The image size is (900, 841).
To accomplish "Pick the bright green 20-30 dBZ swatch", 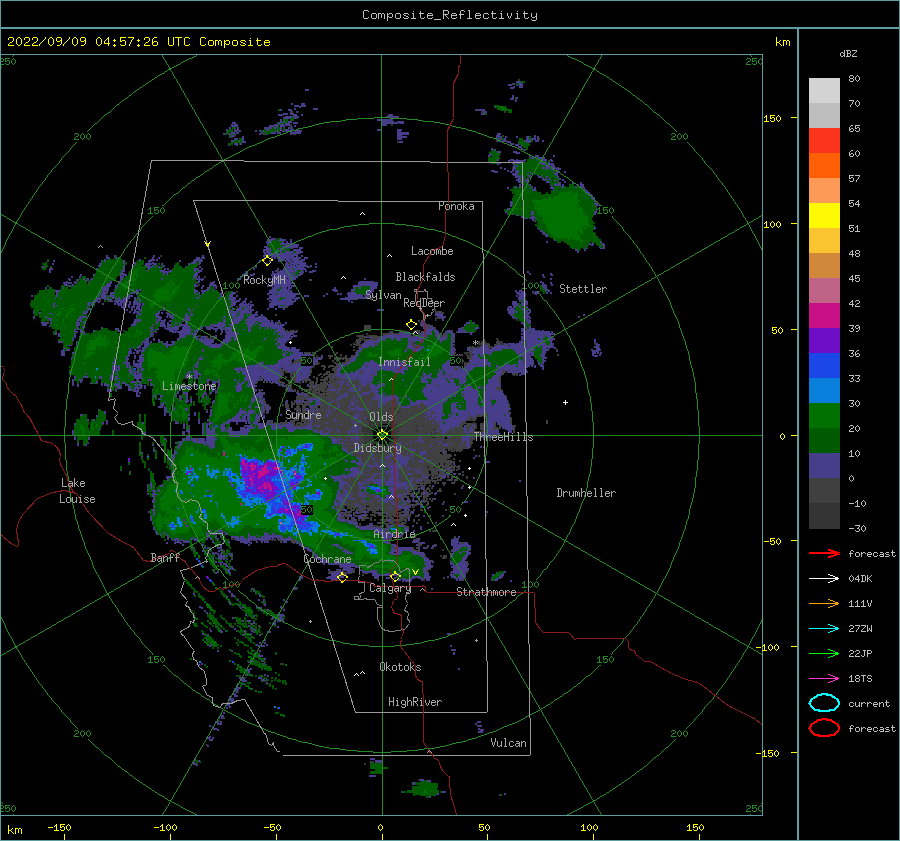I will point(824,416).
